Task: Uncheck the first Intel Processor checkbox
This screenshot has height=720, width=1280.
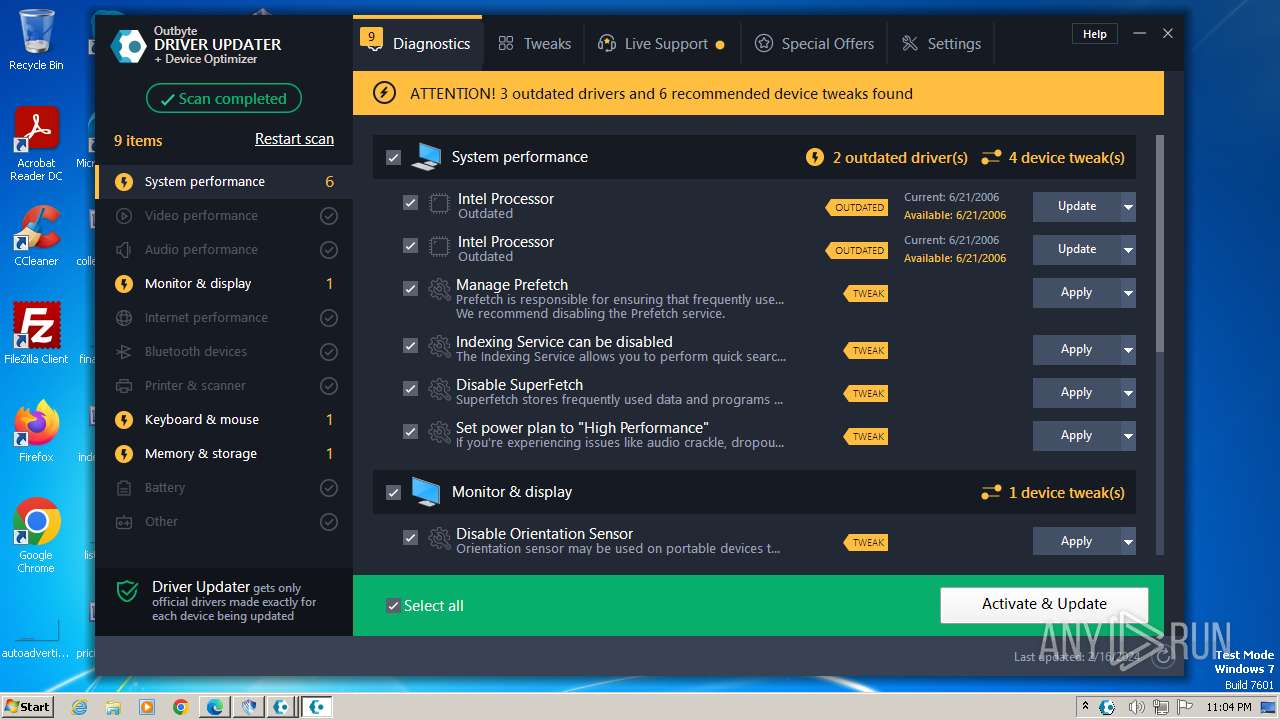Action: (x=410, y=202)
